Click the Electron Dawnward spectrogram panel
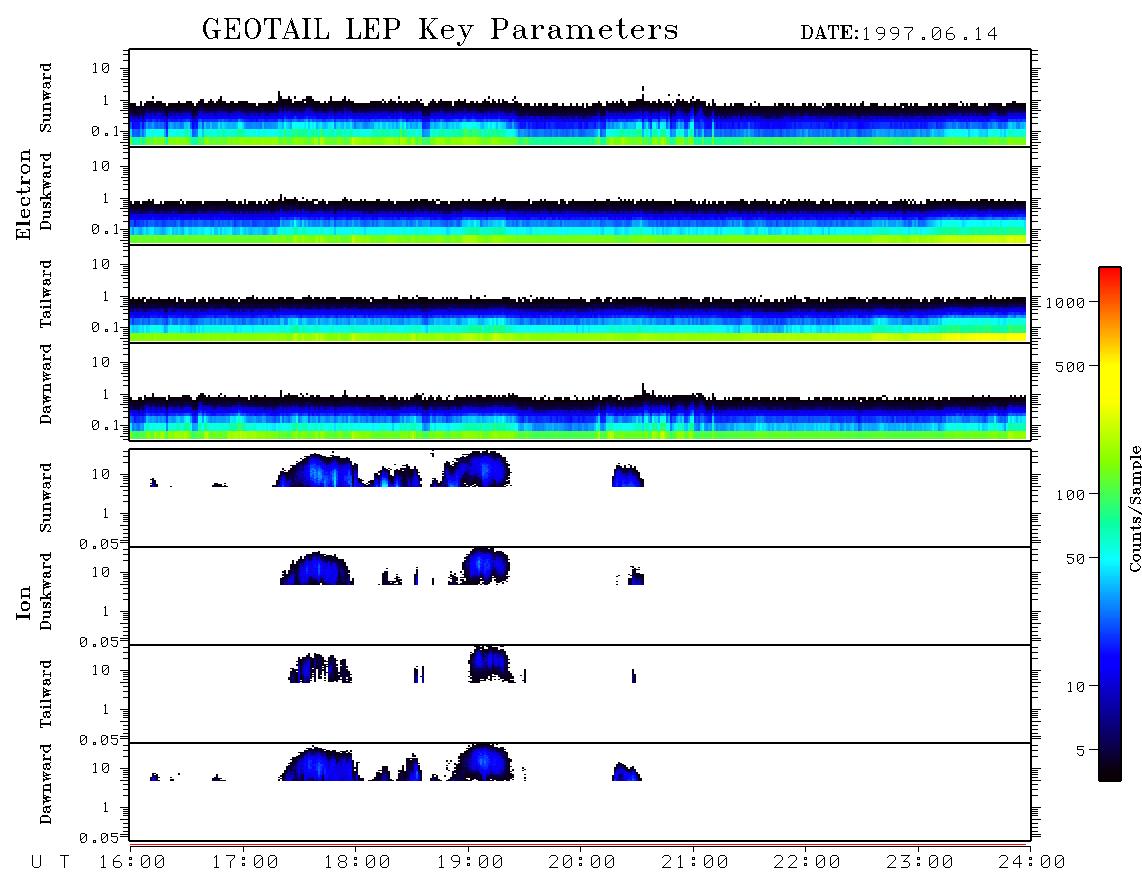The width and height of the screenshot is (1142, 880). pos(580,391)
